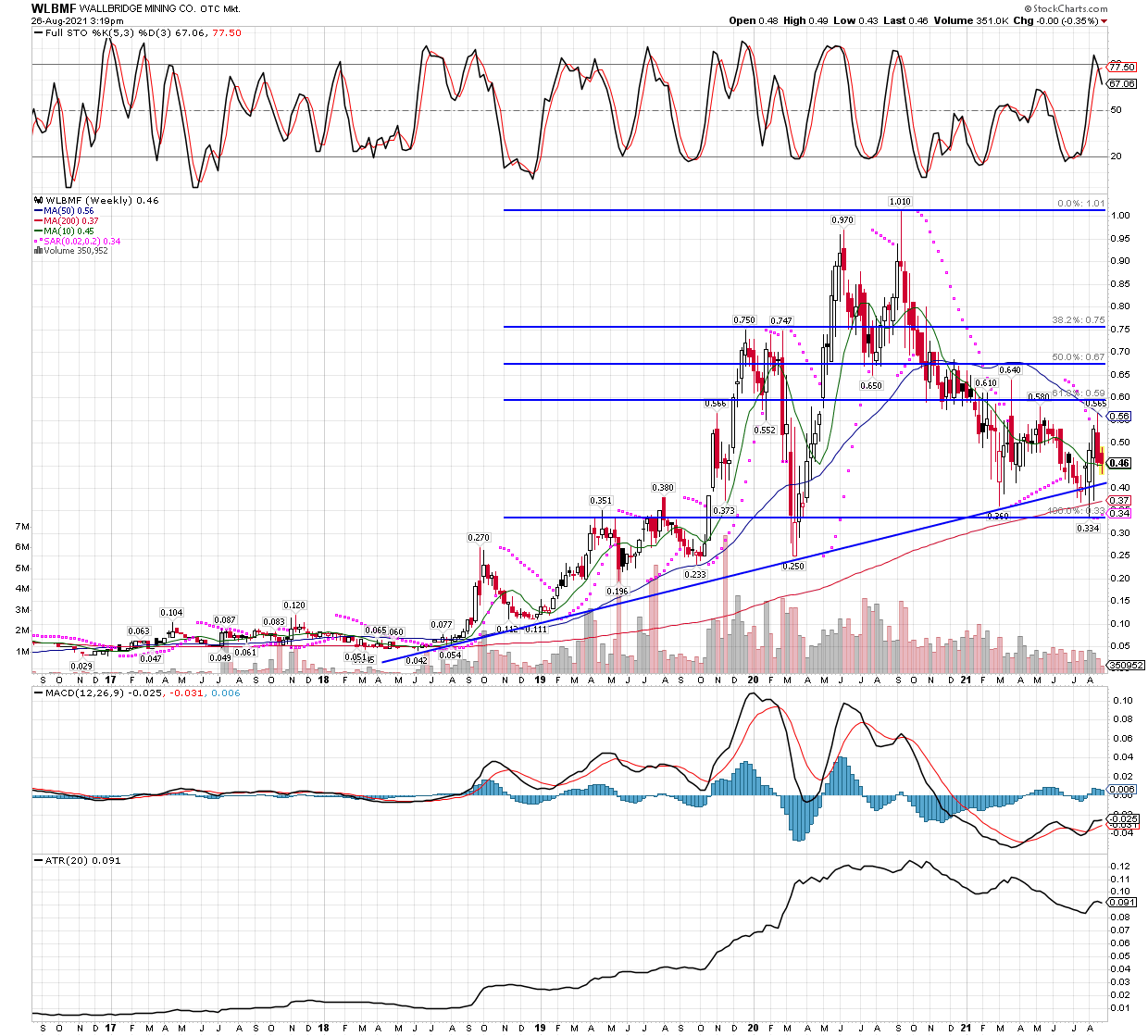Viewport: 1148px width, 1036px height.
Task: Click the blue 0.56 MA(50) axis tag
Action: point(1120,418)
